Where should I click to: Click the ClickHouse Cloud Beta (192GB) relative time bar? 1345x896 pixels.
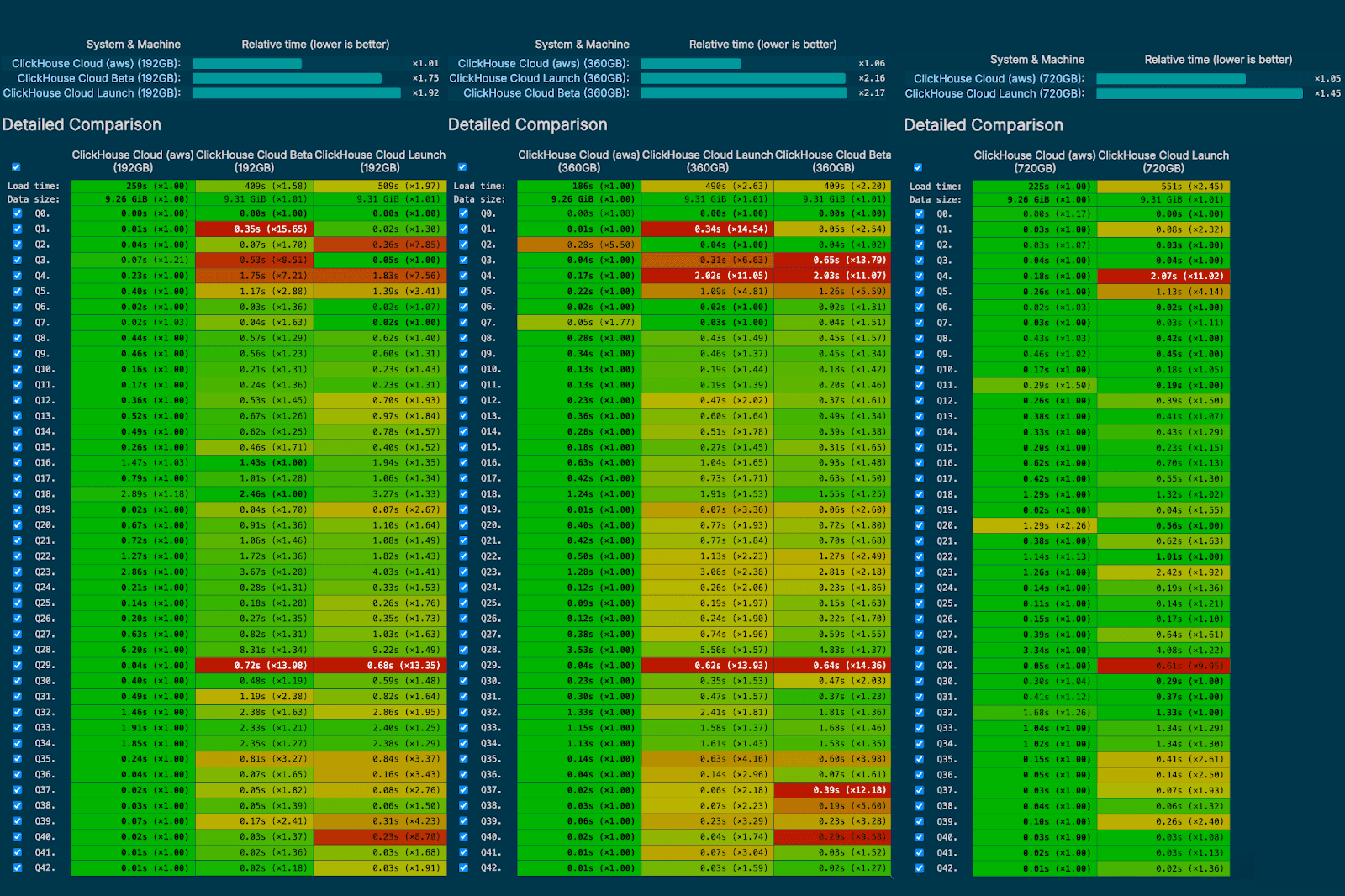click(x=287, y=78)
